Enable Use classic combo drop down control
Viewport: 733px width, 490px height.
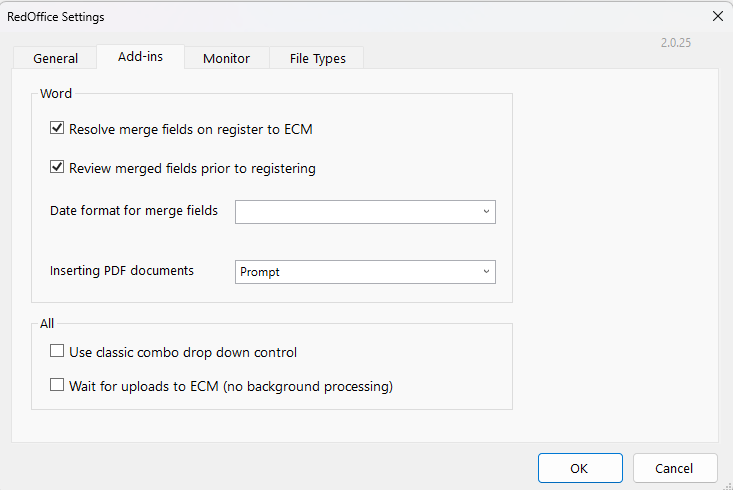(x=57, y=351)
